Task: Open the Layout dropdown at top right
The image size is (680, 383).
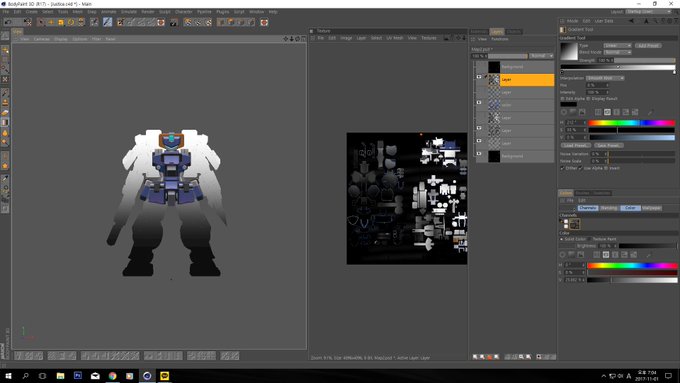Action: pyautogui.click(x=648, y=12)
